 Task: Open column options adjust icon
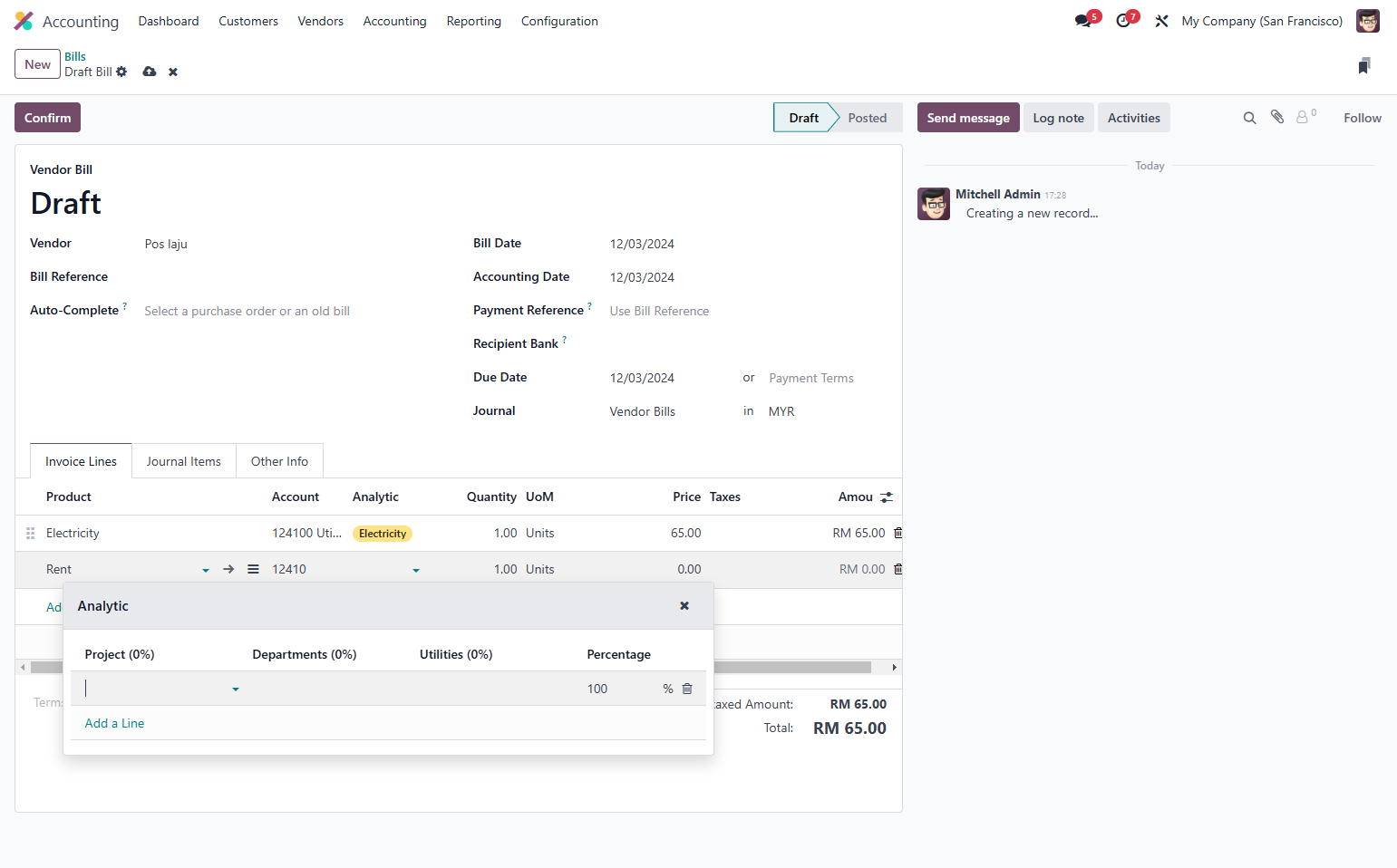[887, 497]
